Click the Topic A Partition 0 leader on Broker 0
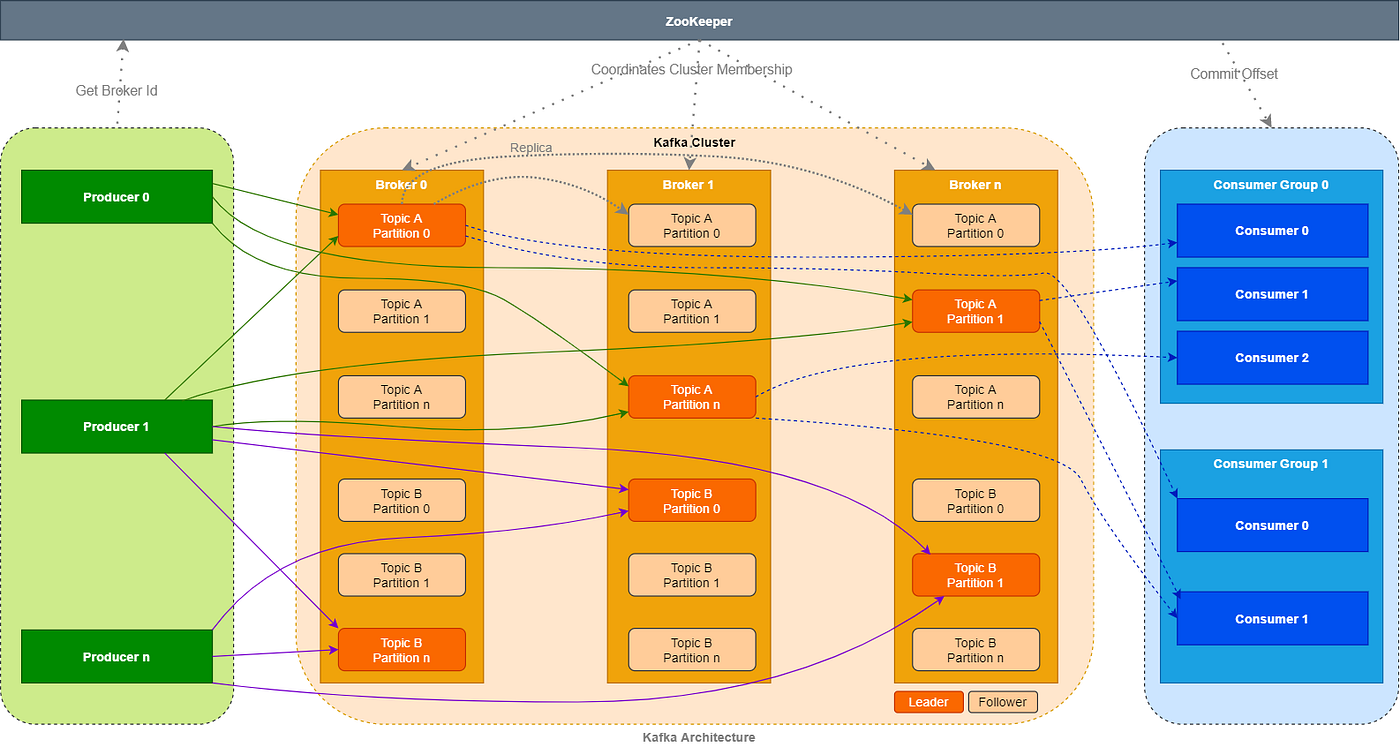Image resolution: width=1400 pixels, height=749 pixels. [401, 225]
